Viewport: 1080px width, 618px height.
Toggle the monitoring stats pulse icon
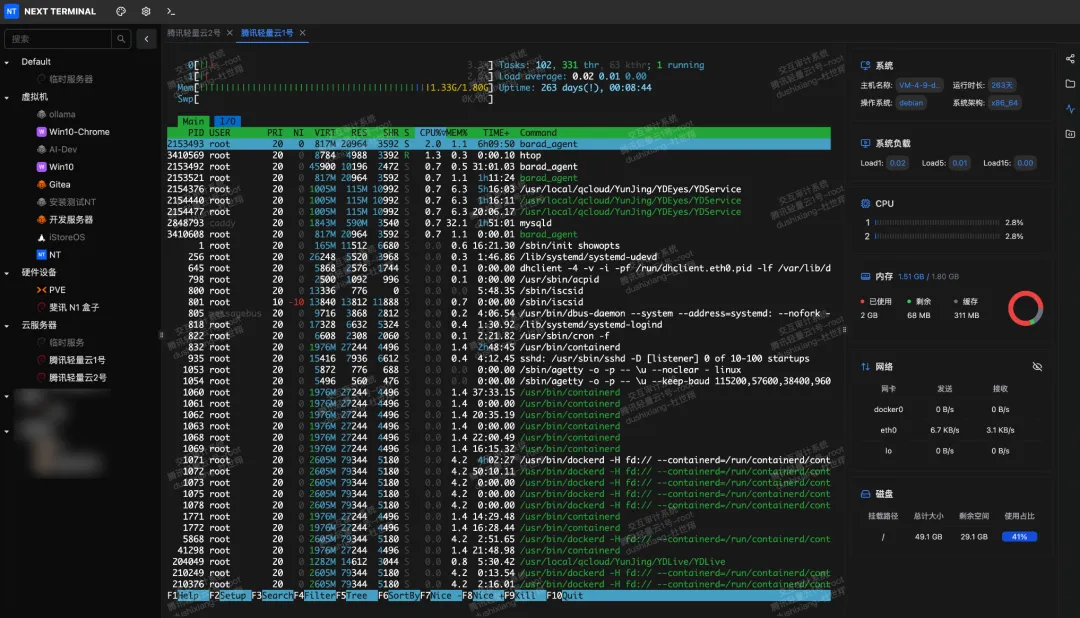pyautogui.click(x=1070, y=109)
